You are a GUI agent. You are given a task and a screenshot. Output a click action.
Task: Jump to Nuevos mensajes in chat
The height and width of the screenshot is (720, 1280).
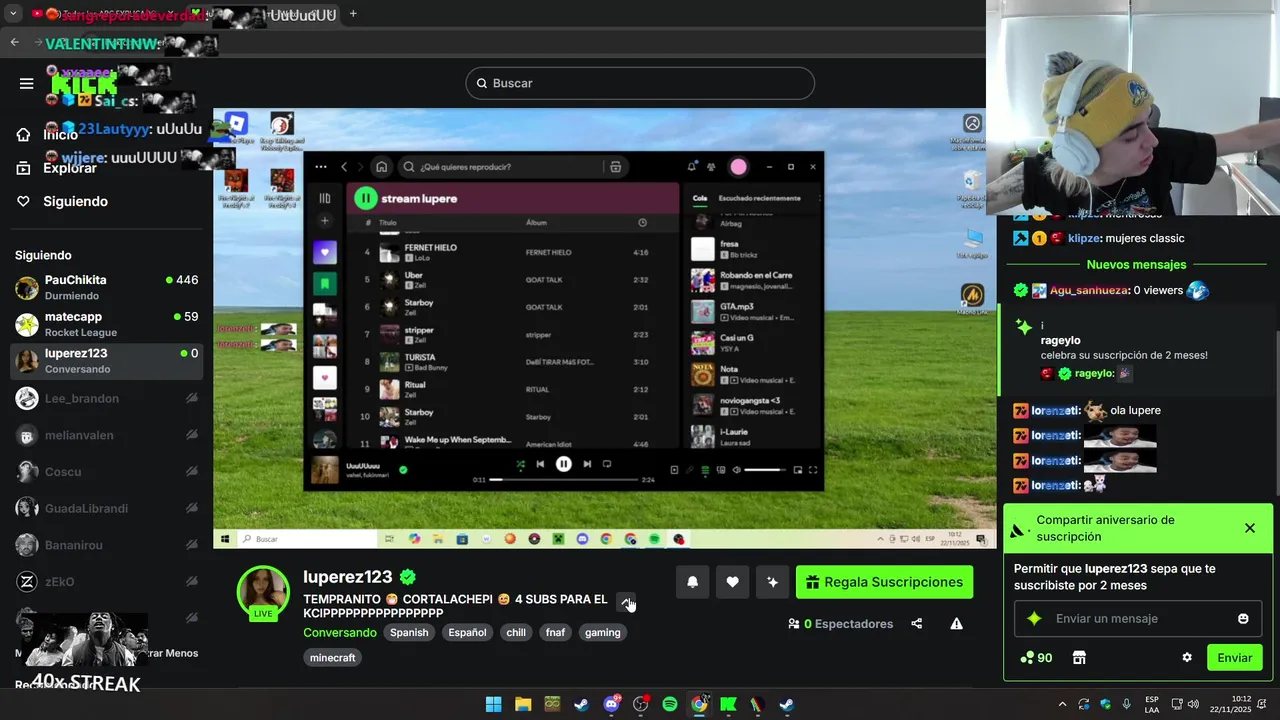(1137, 265)
